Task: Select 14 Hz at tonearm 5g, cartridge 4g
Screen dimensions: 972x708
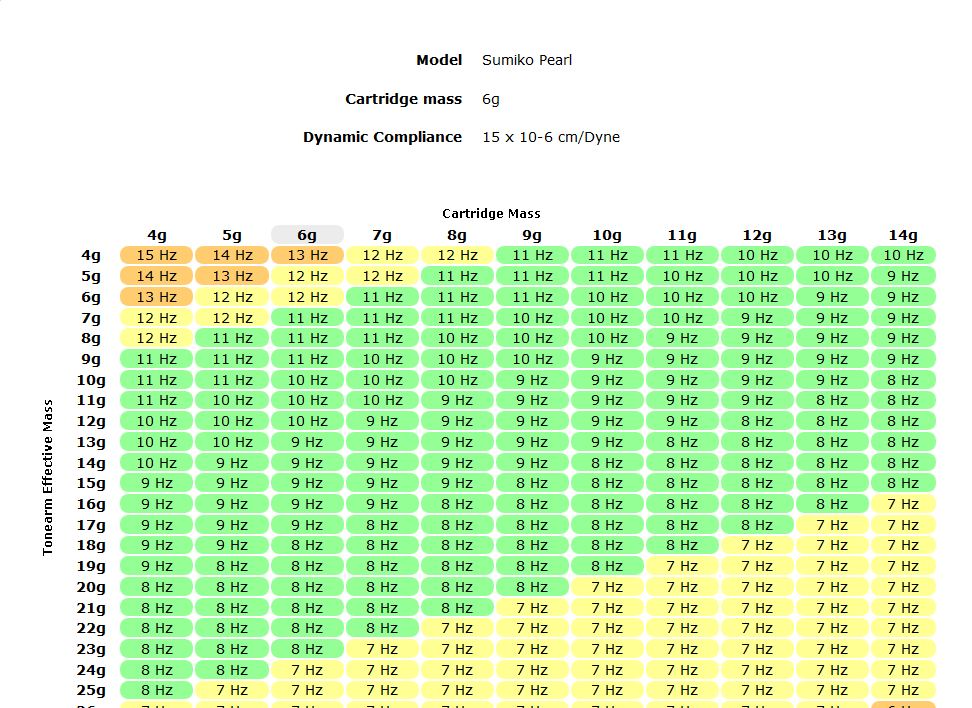Action: pyautogui.click(x=157, y=276)
